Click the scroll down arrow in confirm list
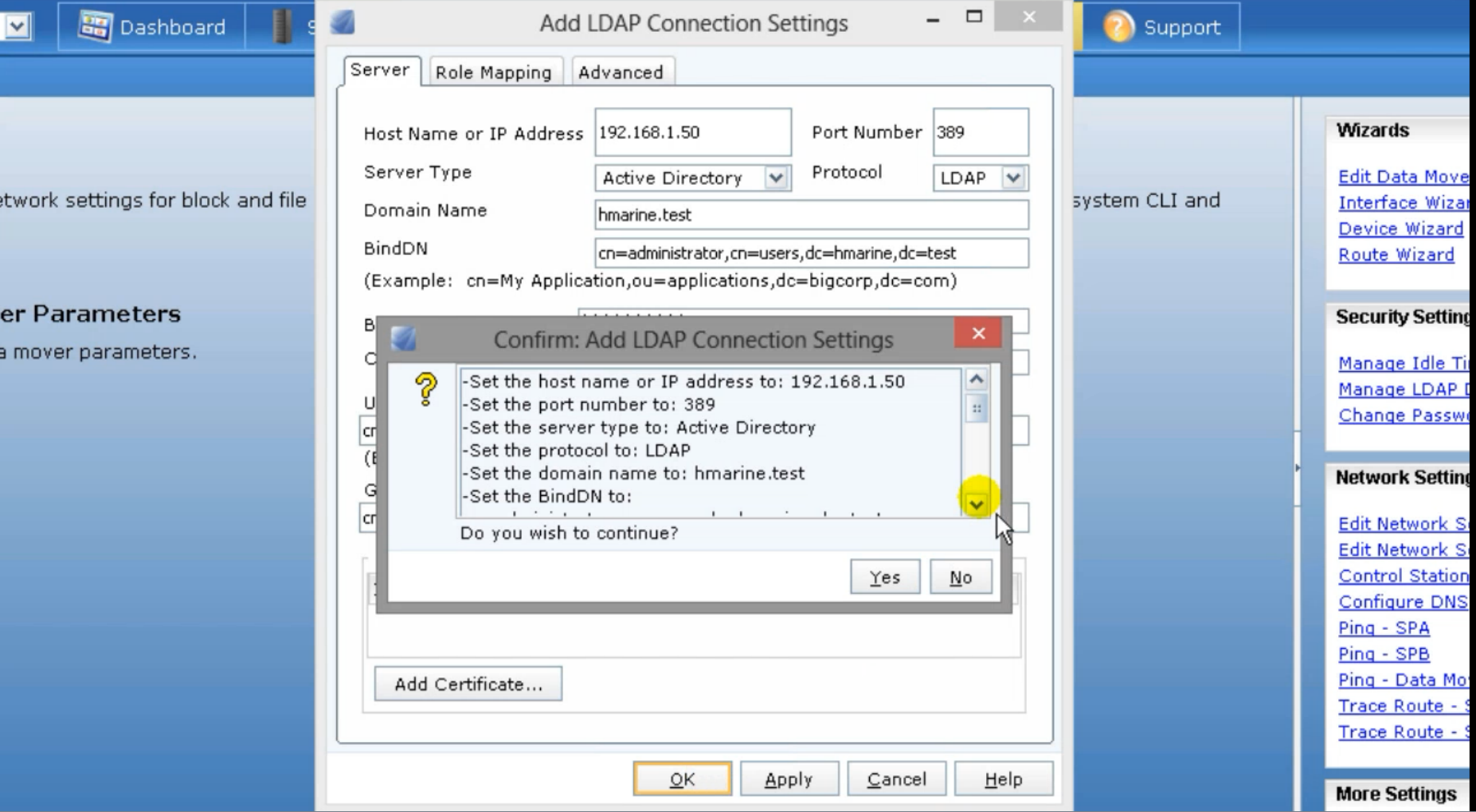Image resolution: width=1476 pixels, height=812 pixels. (977, 505)
